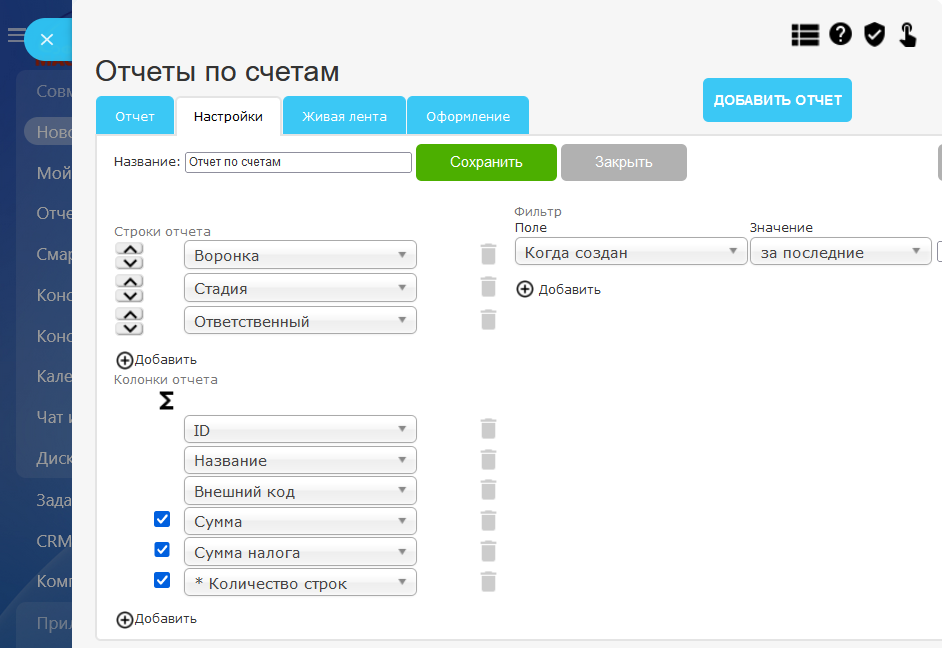This screenshot has height=648, width=942.
Task: Click the shield checkmark icon
Action: pos(874,35)
